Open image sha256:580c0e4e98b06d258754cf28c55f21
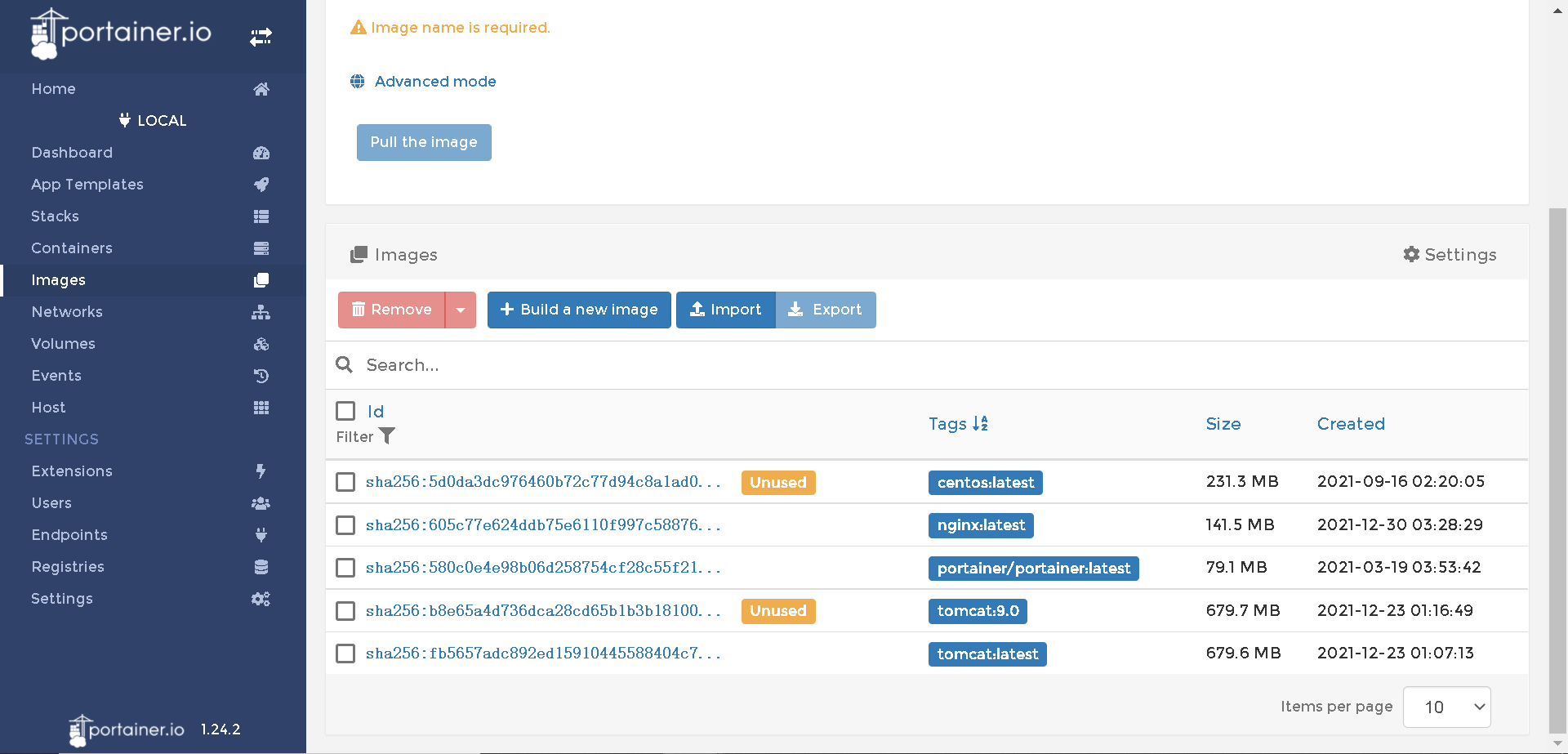Viewport: 1568px width, 754px height. point(543,568)
